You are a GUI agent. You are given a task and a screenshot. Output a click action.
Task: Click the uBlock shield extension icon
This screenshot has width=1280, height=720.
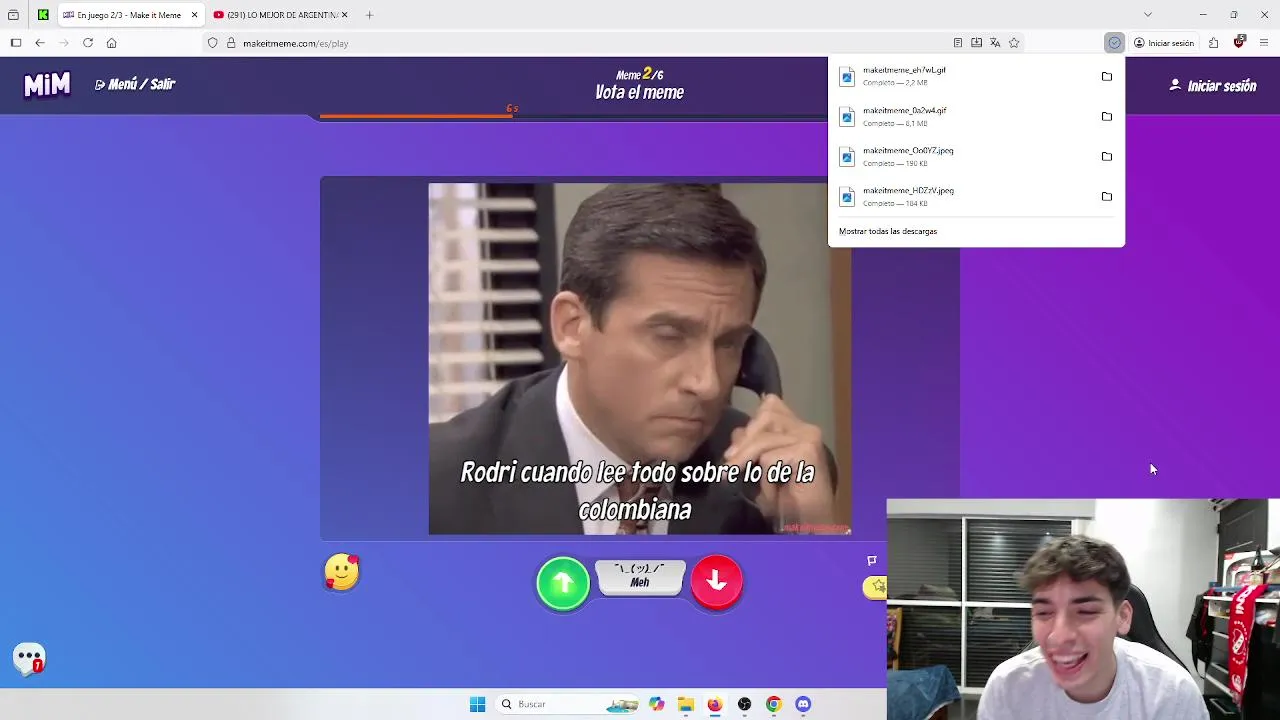[1239, 43]
